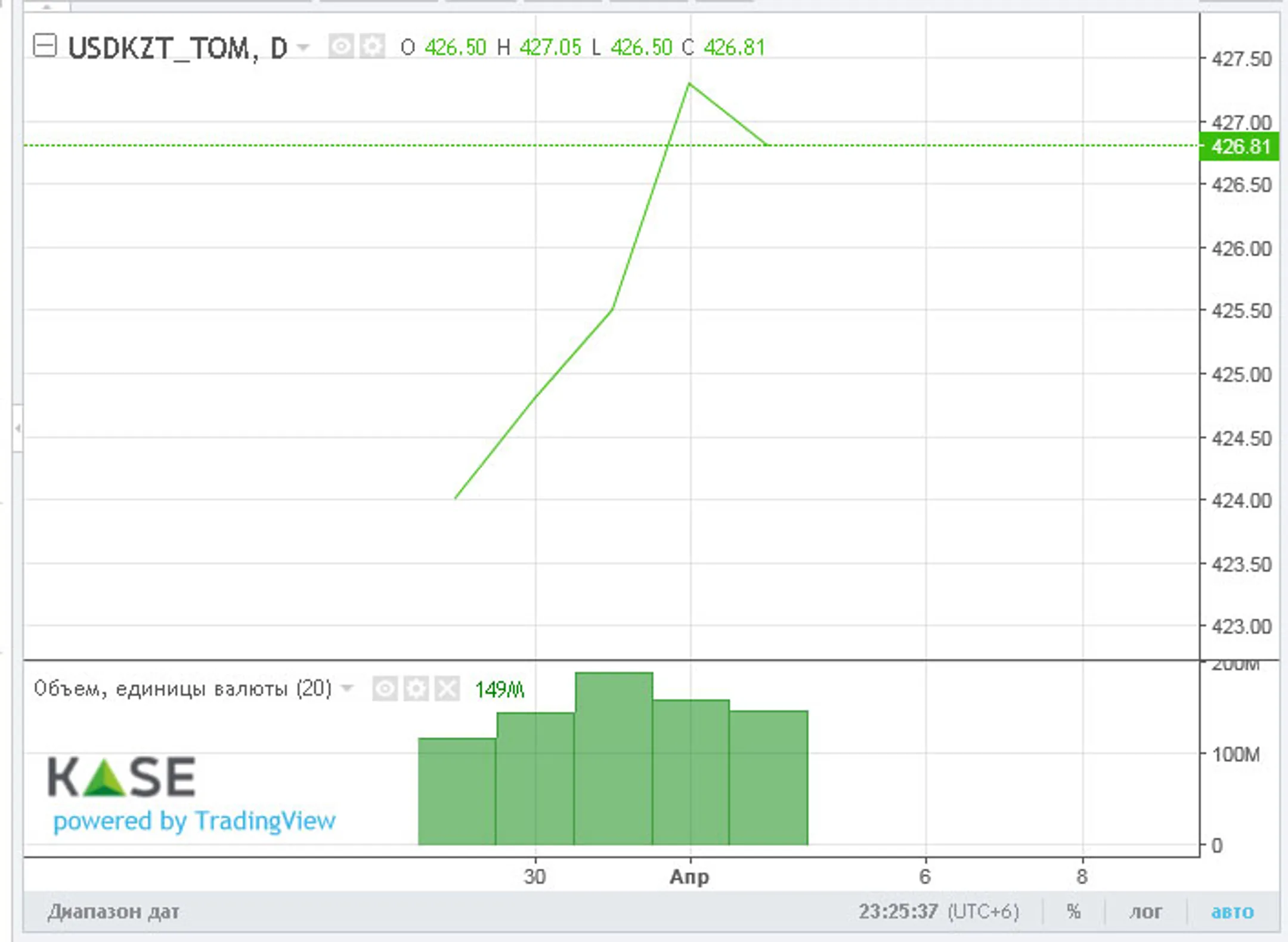This screenshot has width=1288, height=942.
Task: Open settings gear for USDKZT_TOM series
Action: (373, 46)
